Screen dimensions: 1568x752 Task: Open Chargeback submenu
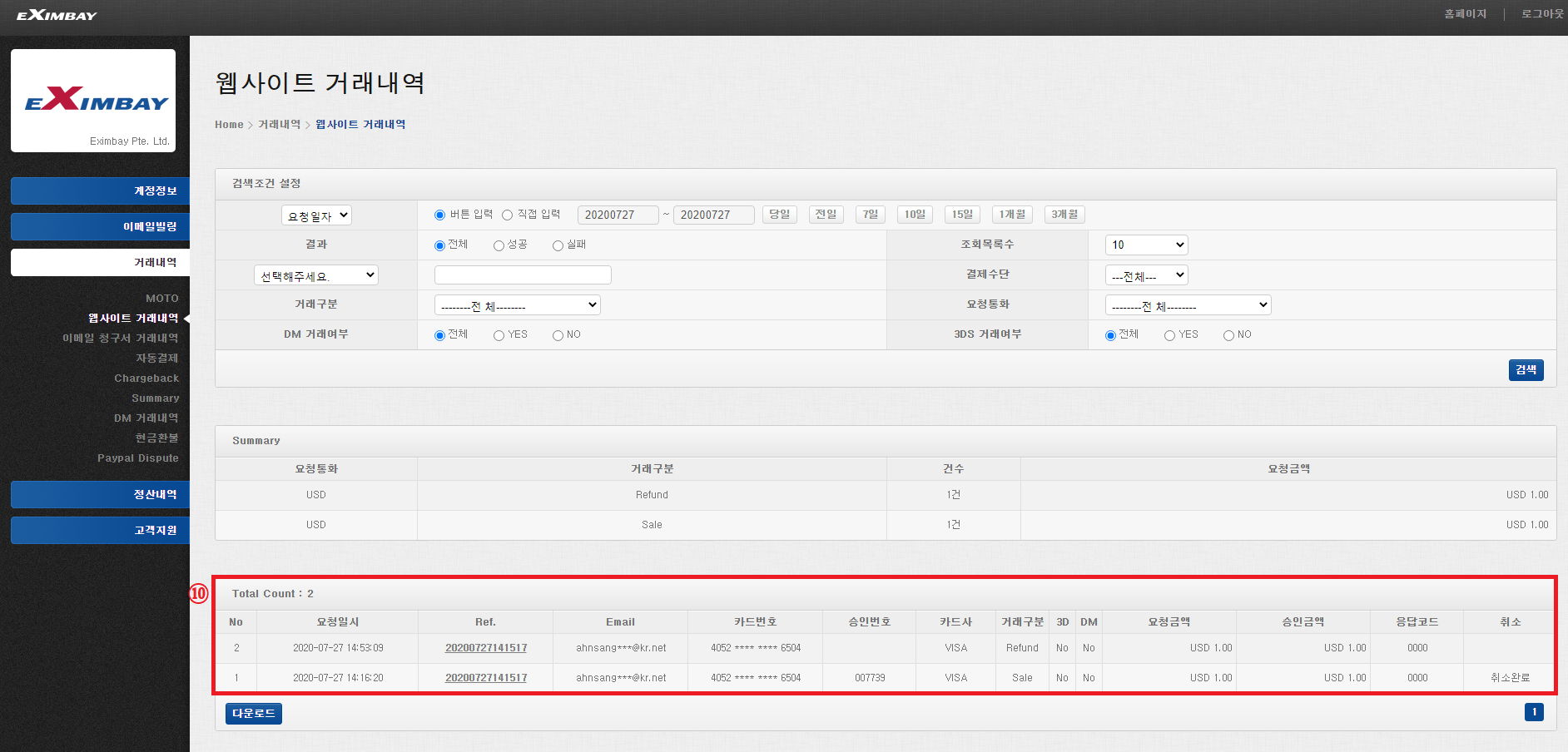pos(146,378)
